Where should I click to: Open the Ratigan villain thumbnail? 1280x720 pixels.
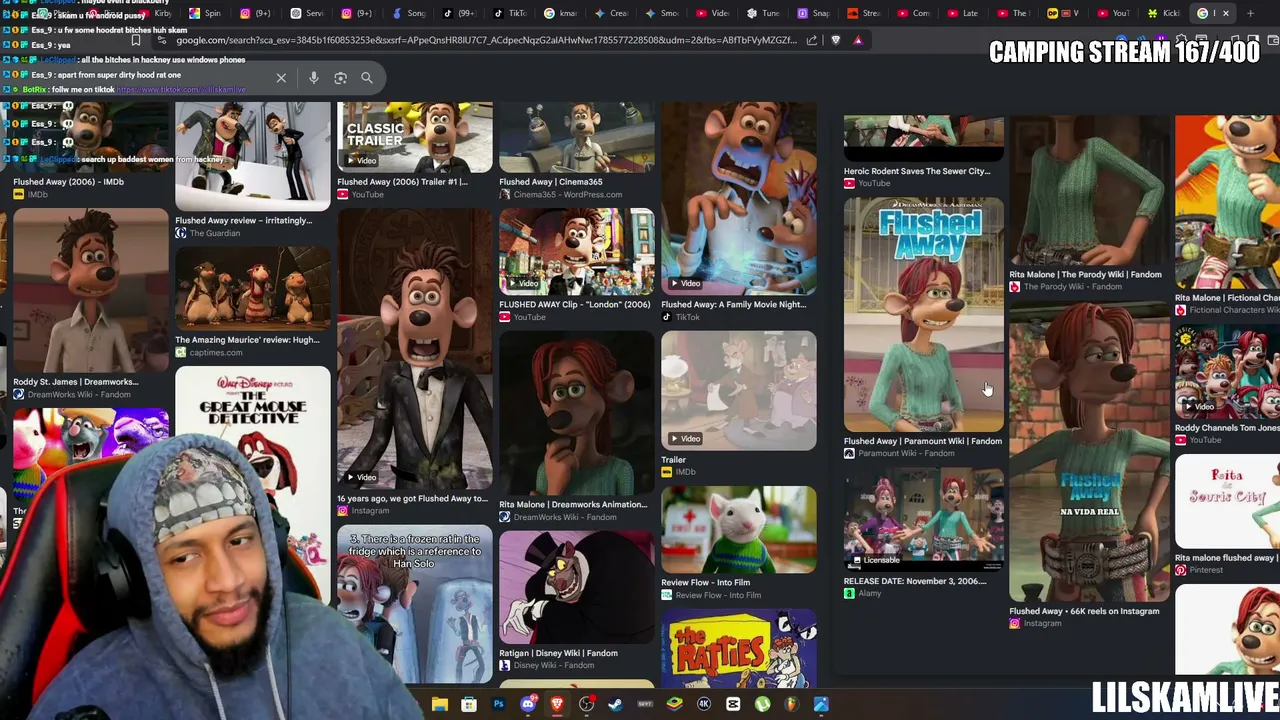pyautogui.click(x=577, y=586)
